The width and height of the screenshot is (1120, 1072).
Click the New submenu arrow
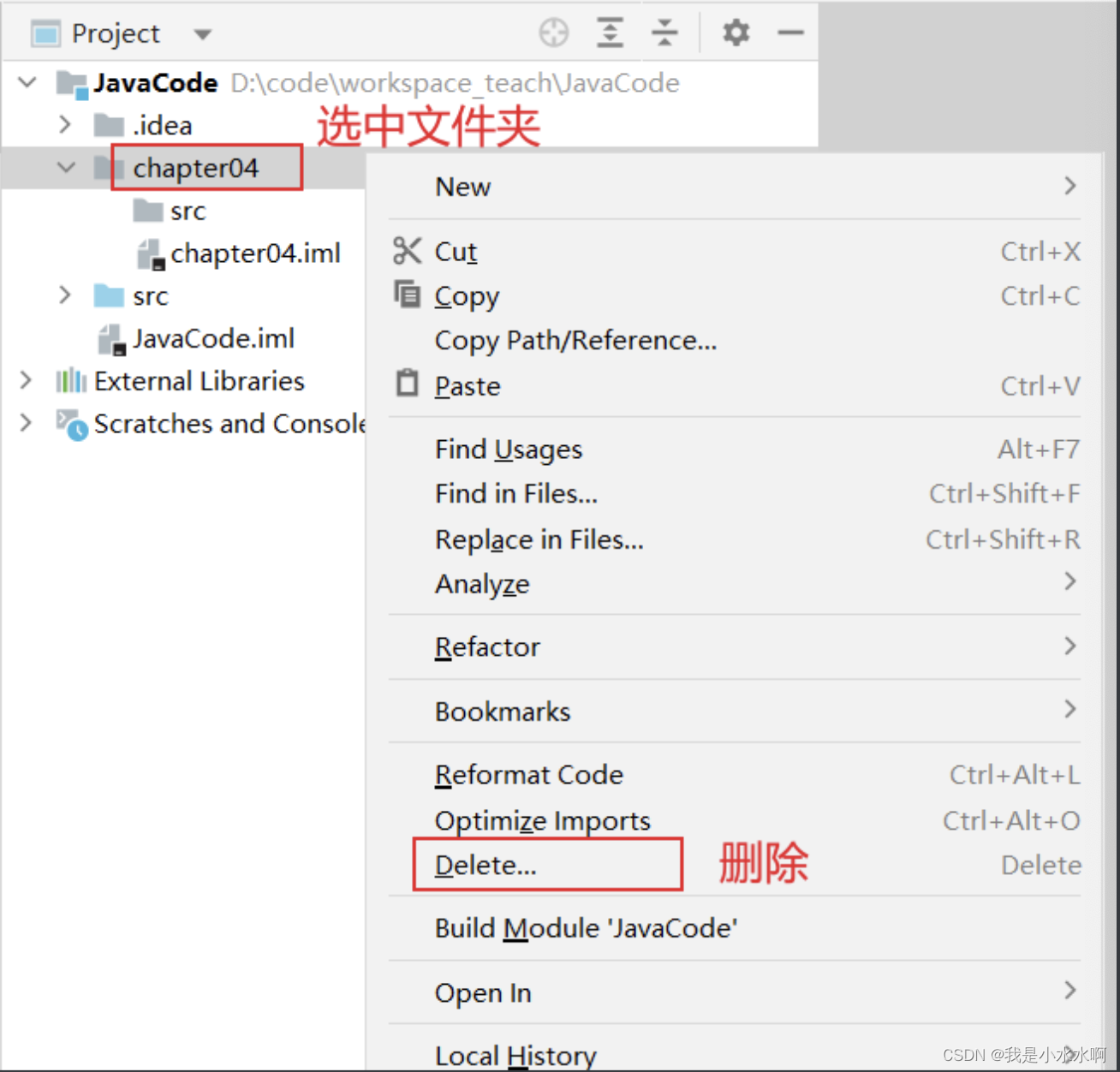click(x=1070, y=186)
